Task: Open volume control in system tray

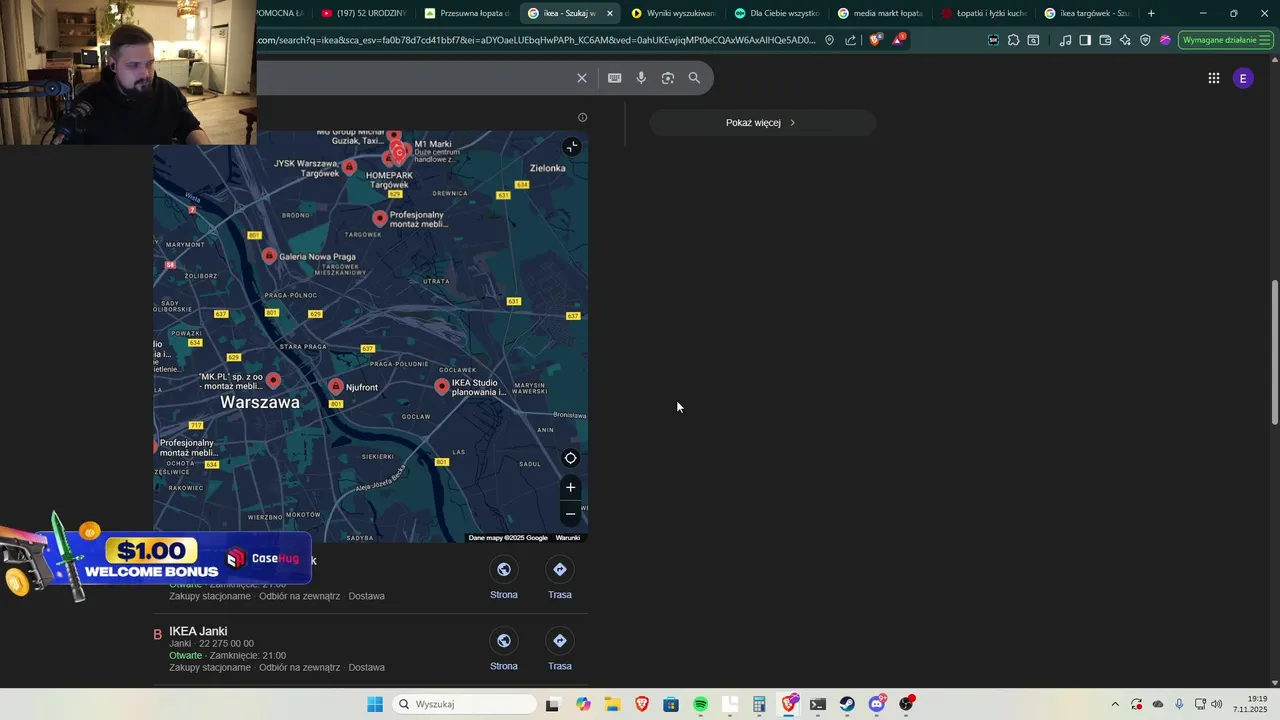Action: pos(1217,704)
